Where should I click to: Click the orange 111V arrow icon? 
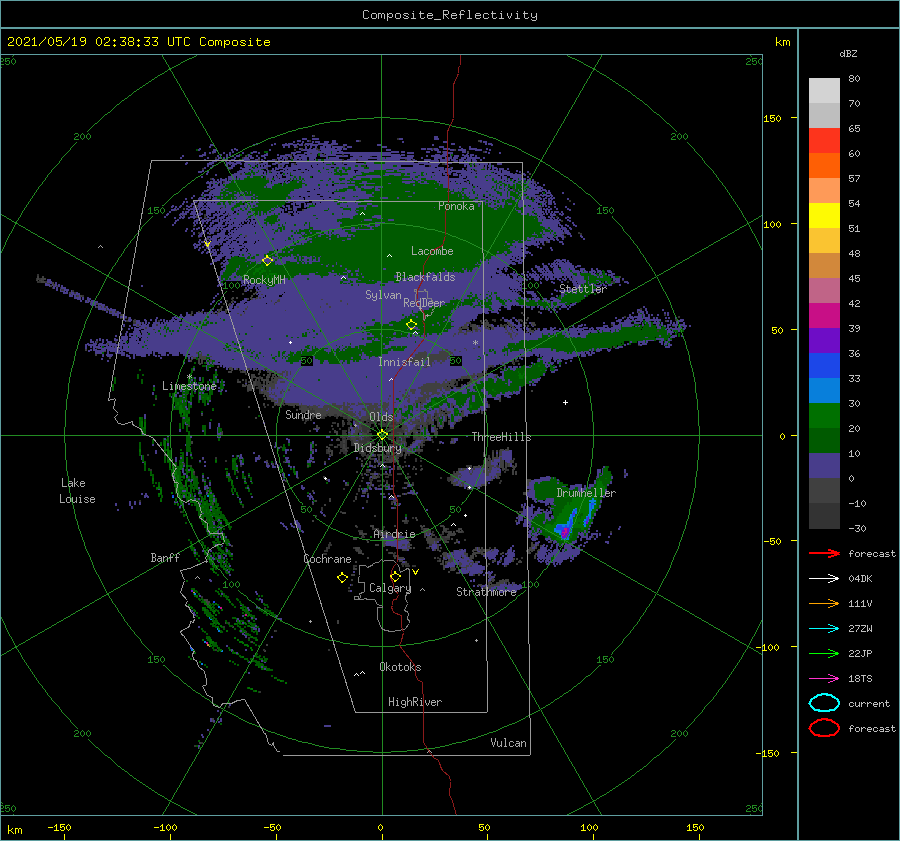[824, 603]
